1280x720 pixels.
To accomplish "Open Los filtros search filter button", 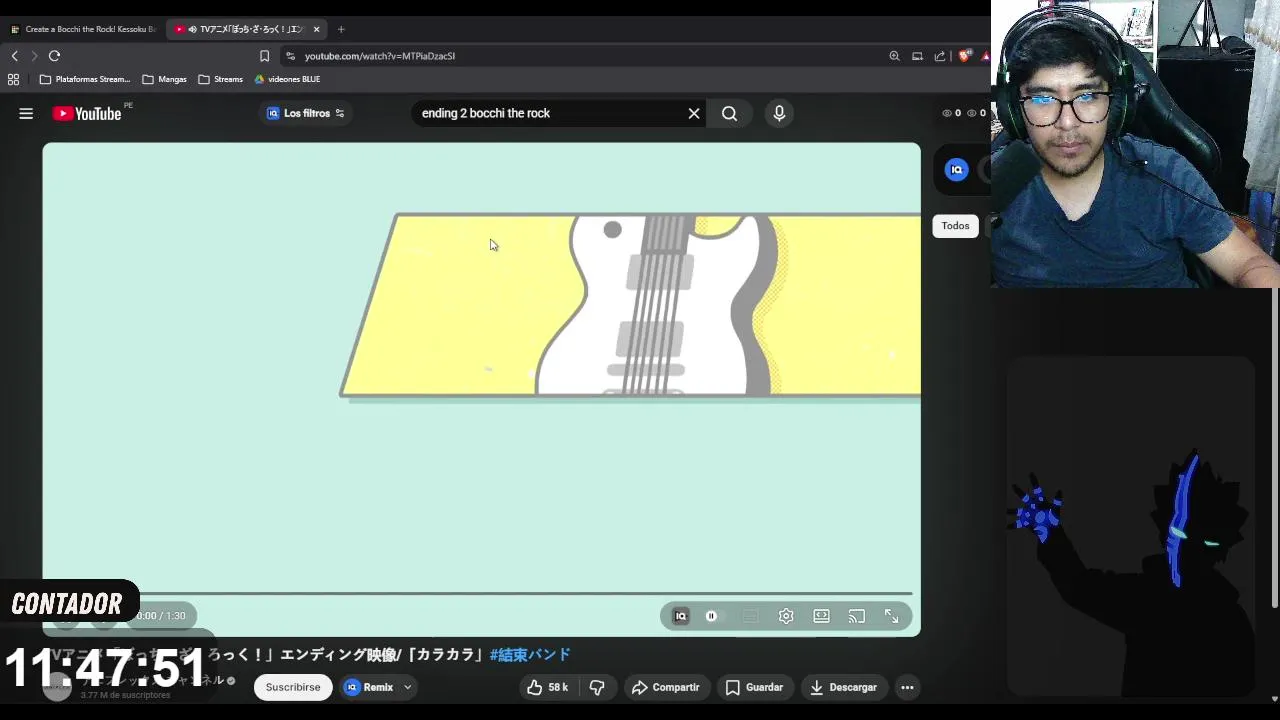I will (305, 113).
